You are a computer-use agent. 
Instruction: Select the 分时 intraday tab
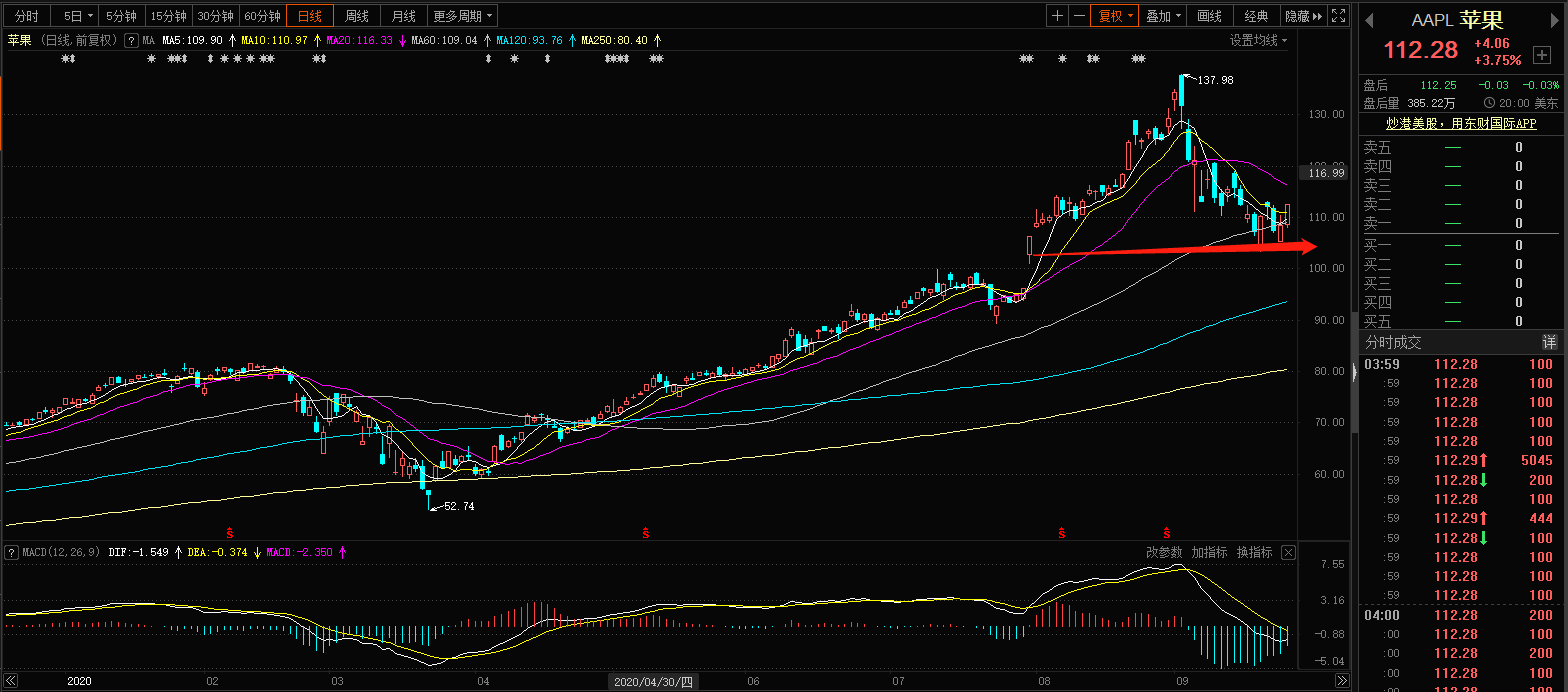(26, 16)
